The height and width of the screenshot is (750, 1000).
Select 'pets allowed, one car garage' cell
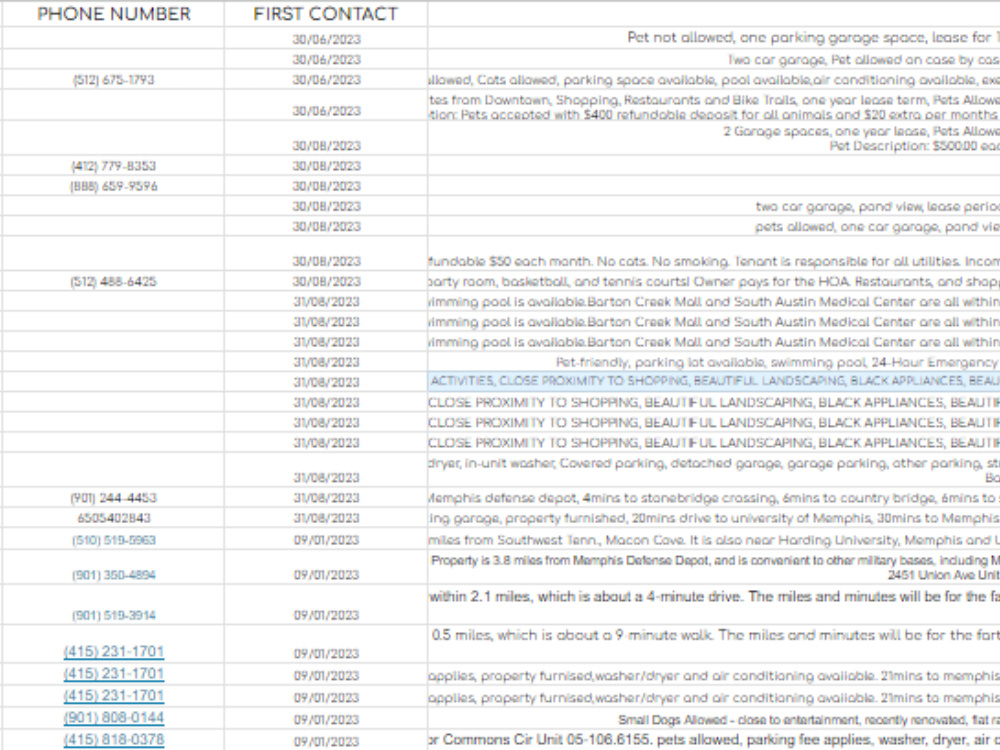[714, 226]
